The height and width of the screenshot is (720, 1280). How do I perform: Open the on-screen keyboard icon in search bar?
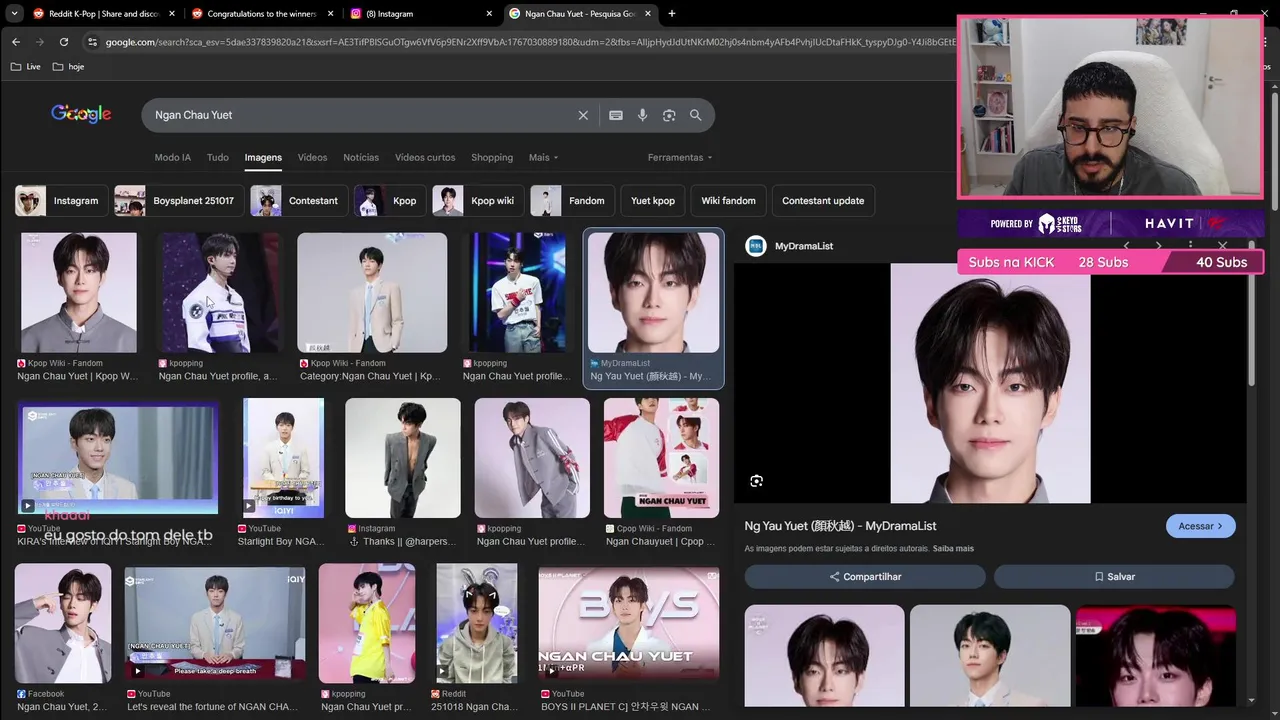[x=616, y=115]
